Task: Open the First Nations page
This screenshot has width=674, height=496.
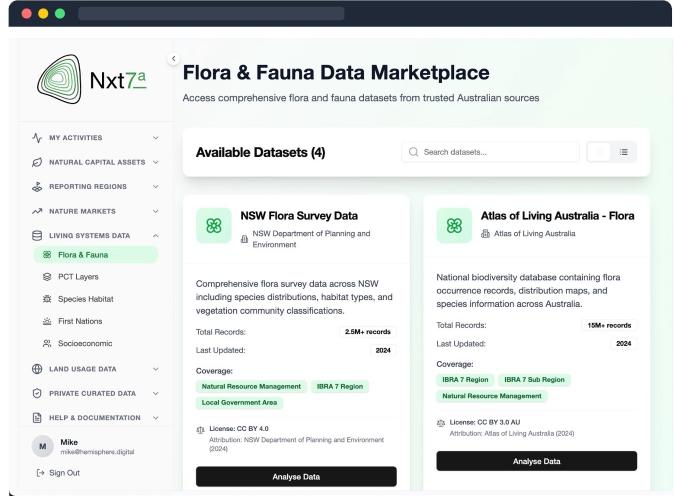Action: [96, 321]
